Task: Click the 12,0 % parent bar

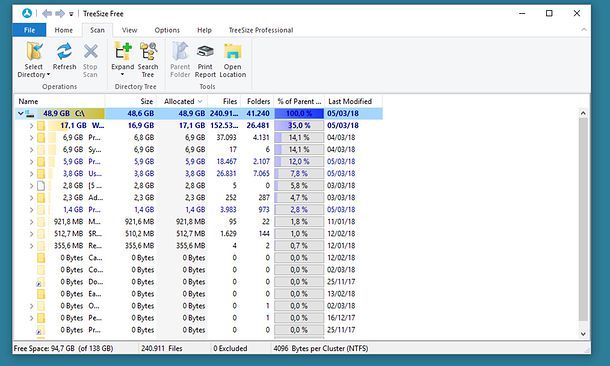Action: pyautogui.click(x=299, y=162)
